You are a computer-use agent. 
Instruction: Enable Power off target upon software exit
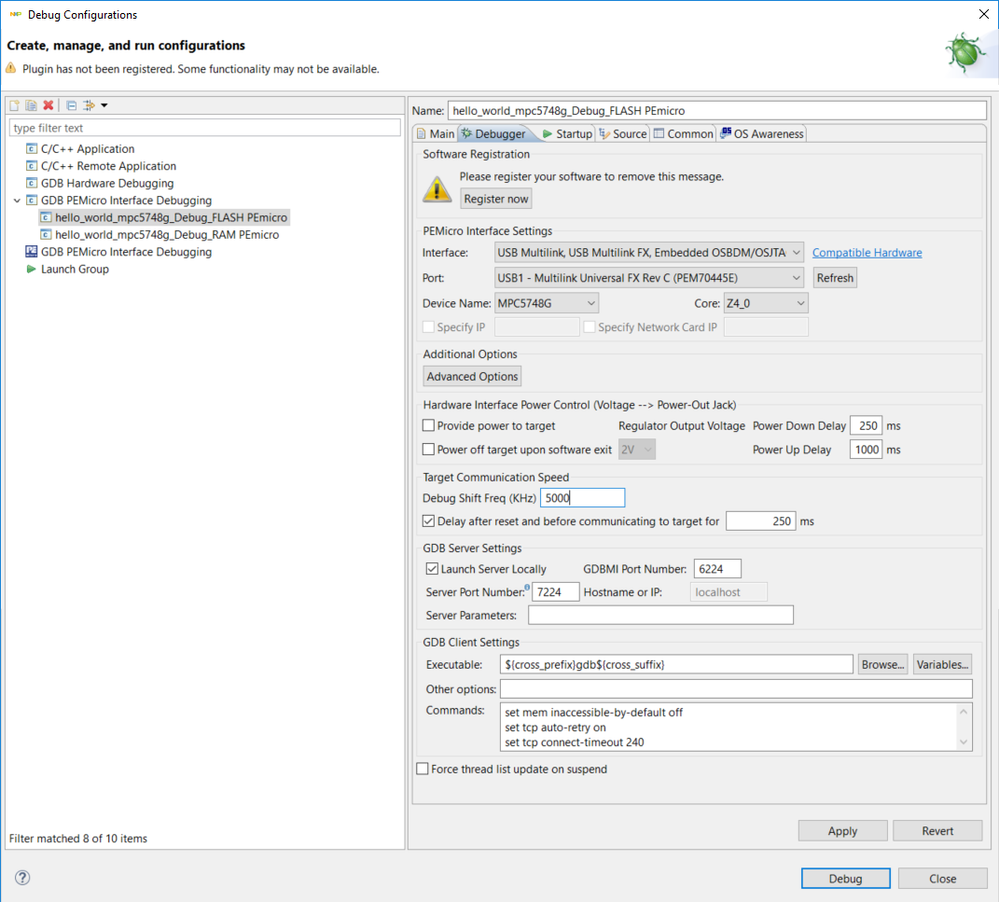(429, 449)
